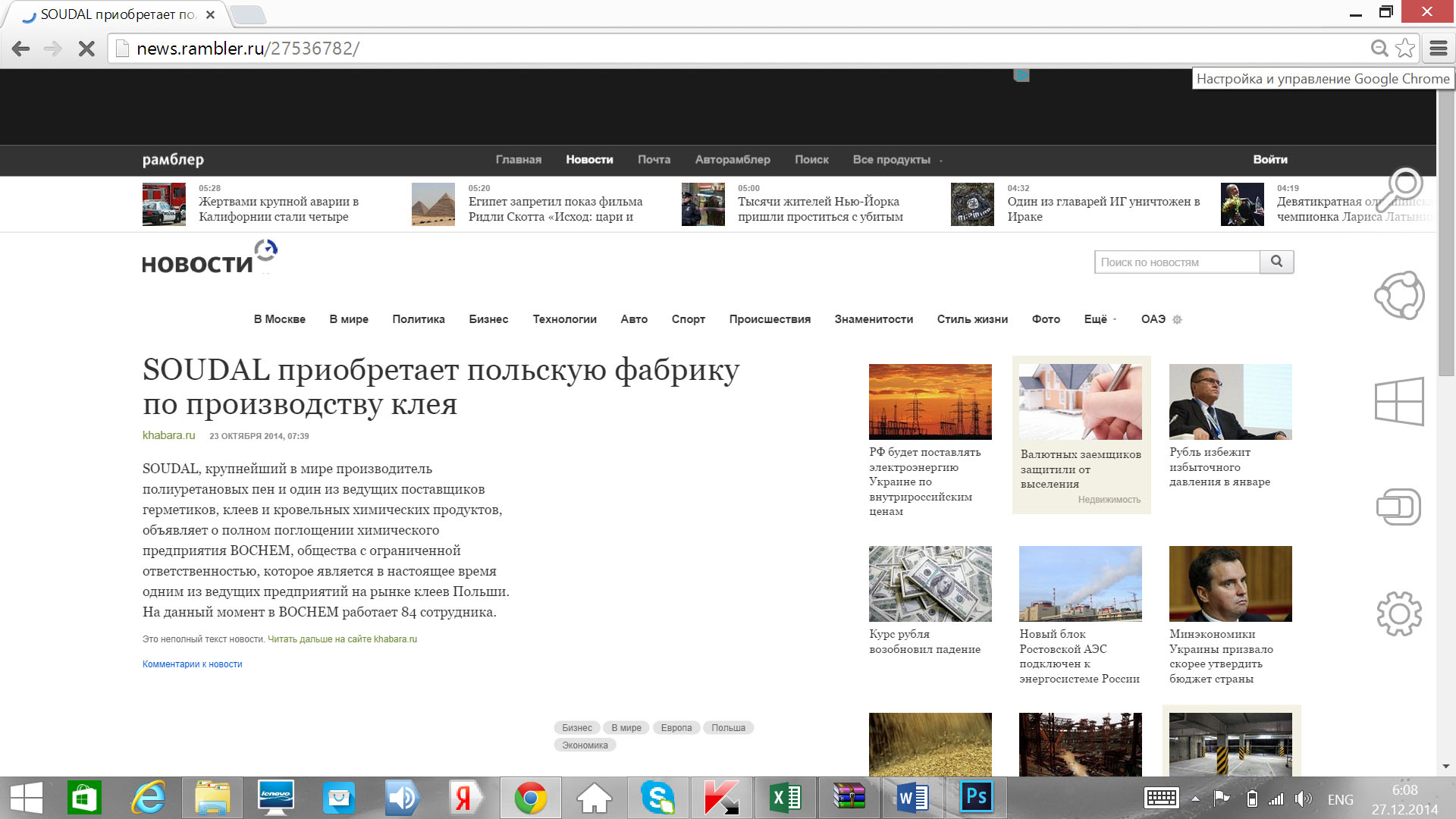
Task: Open the electricity pylons sunset thumbnail
Action: [x=930, y=402]
